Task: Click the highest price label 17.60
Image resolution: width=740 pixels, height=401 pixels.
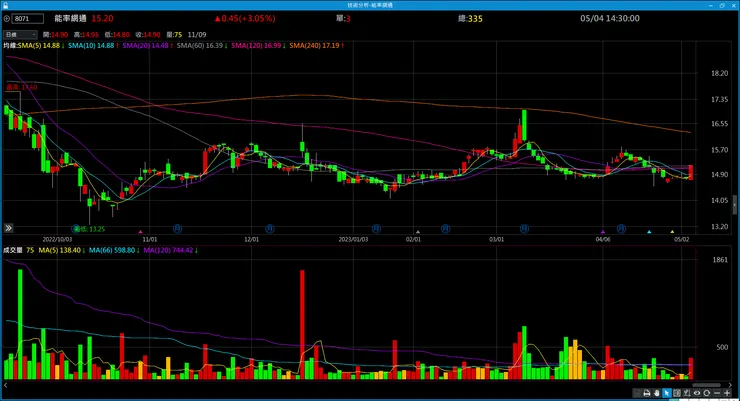Action: click(x=22, y=87)
